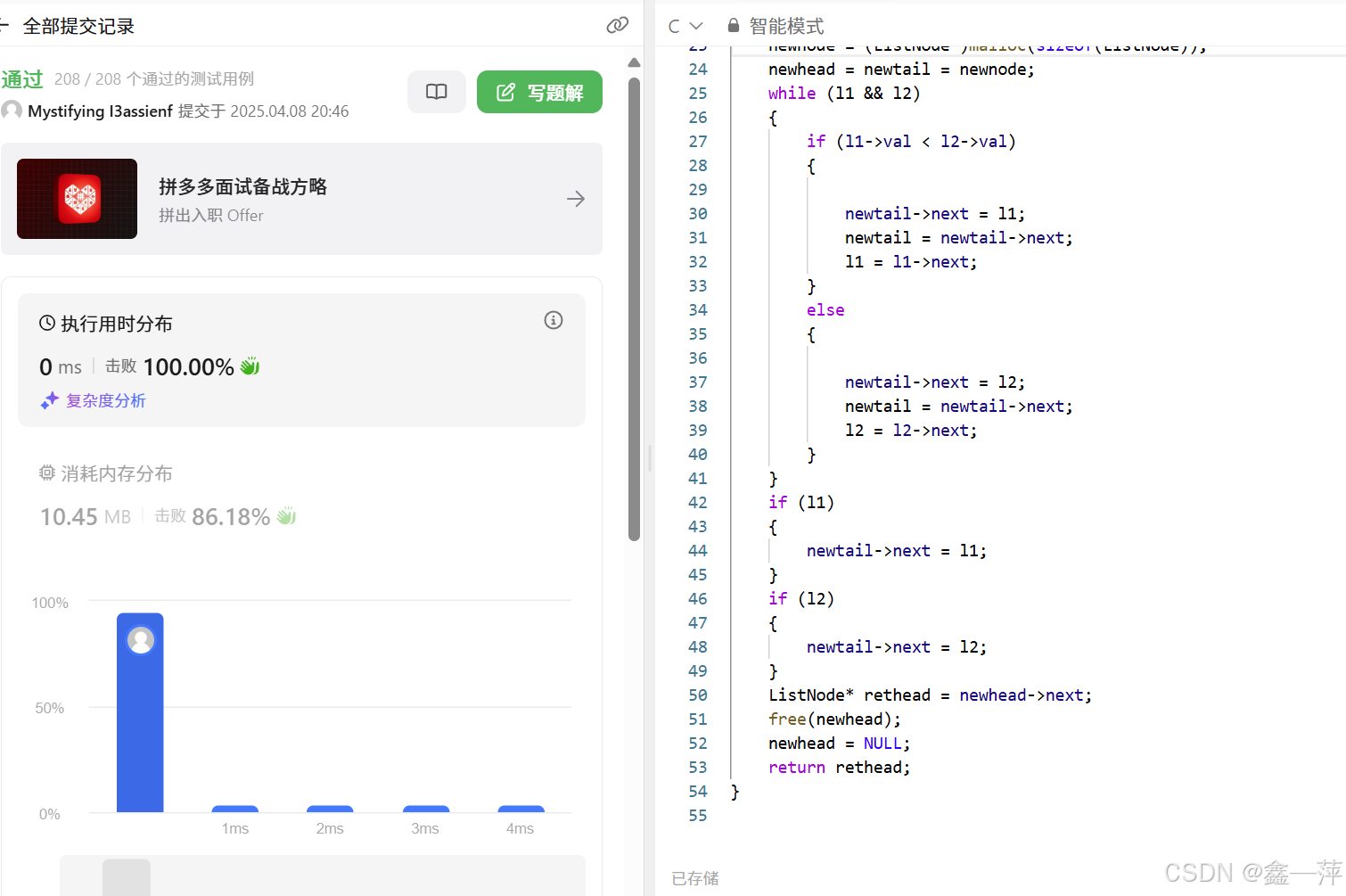Click the chart range slider handle
The width and height of the screenshot is (1346, 896).
point(127,877)
